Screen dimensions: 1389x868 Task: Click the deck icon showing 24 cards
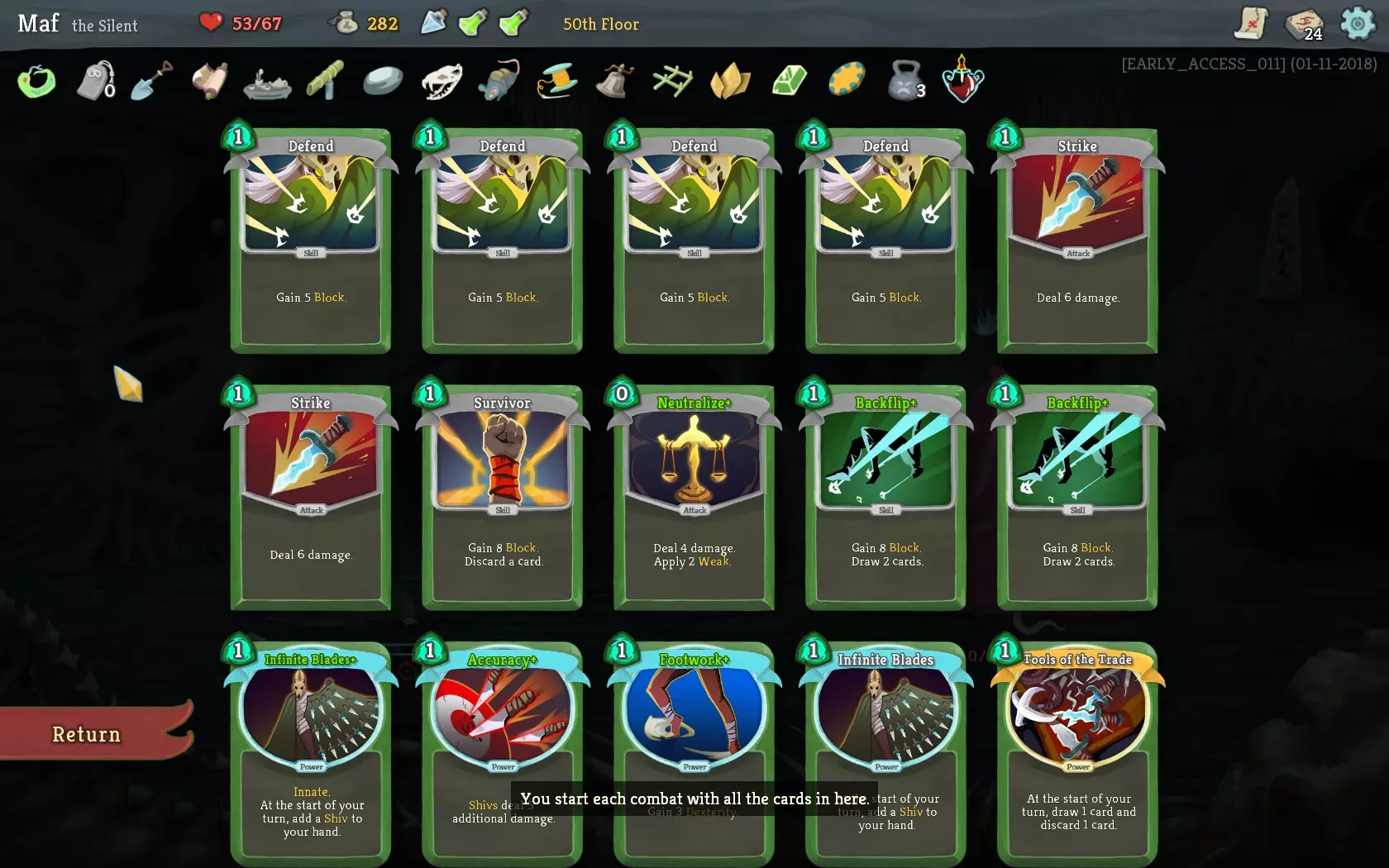click(1305, 24)
